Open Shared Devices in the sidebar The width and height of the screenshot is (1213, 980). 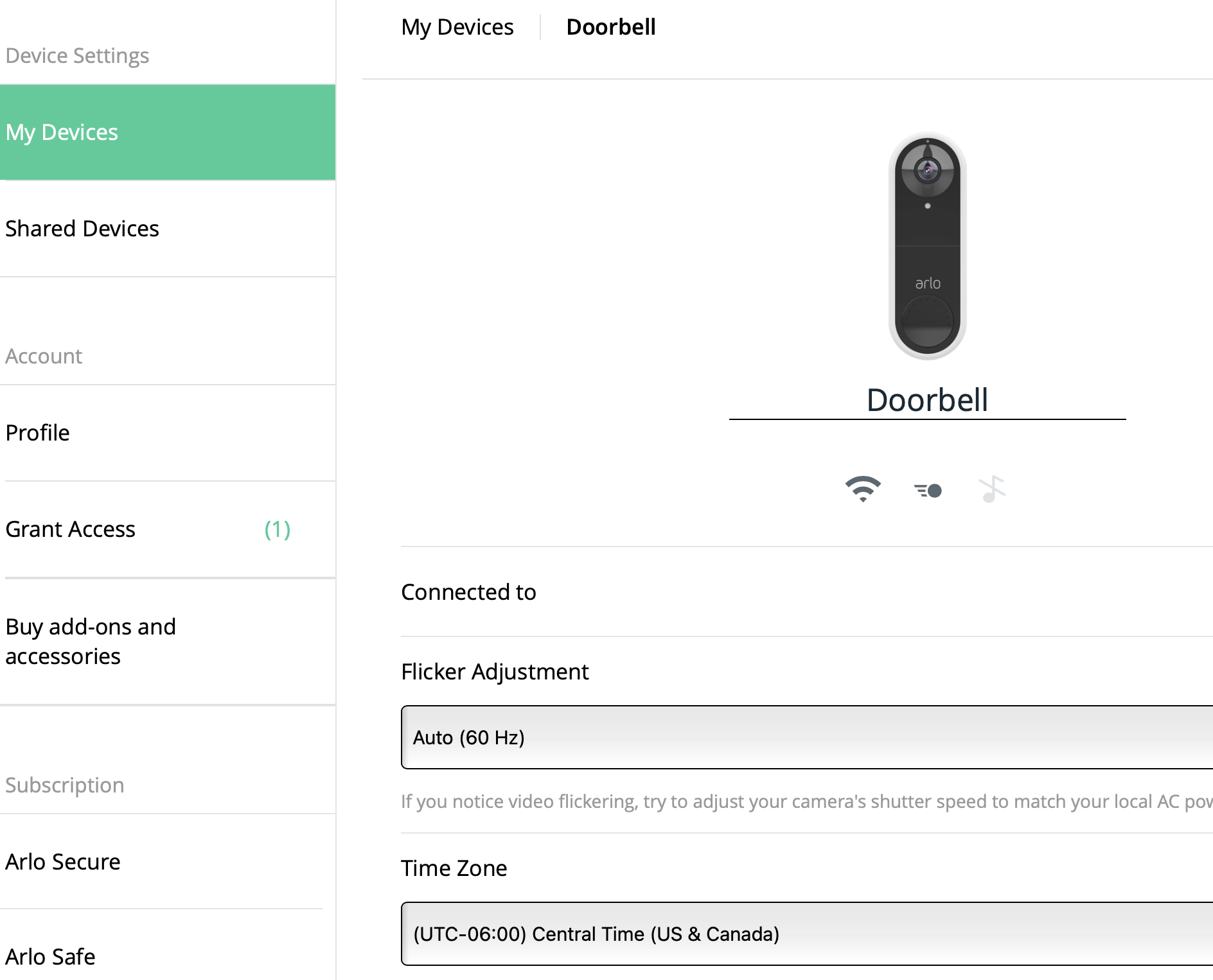click(x=82, y=229)
